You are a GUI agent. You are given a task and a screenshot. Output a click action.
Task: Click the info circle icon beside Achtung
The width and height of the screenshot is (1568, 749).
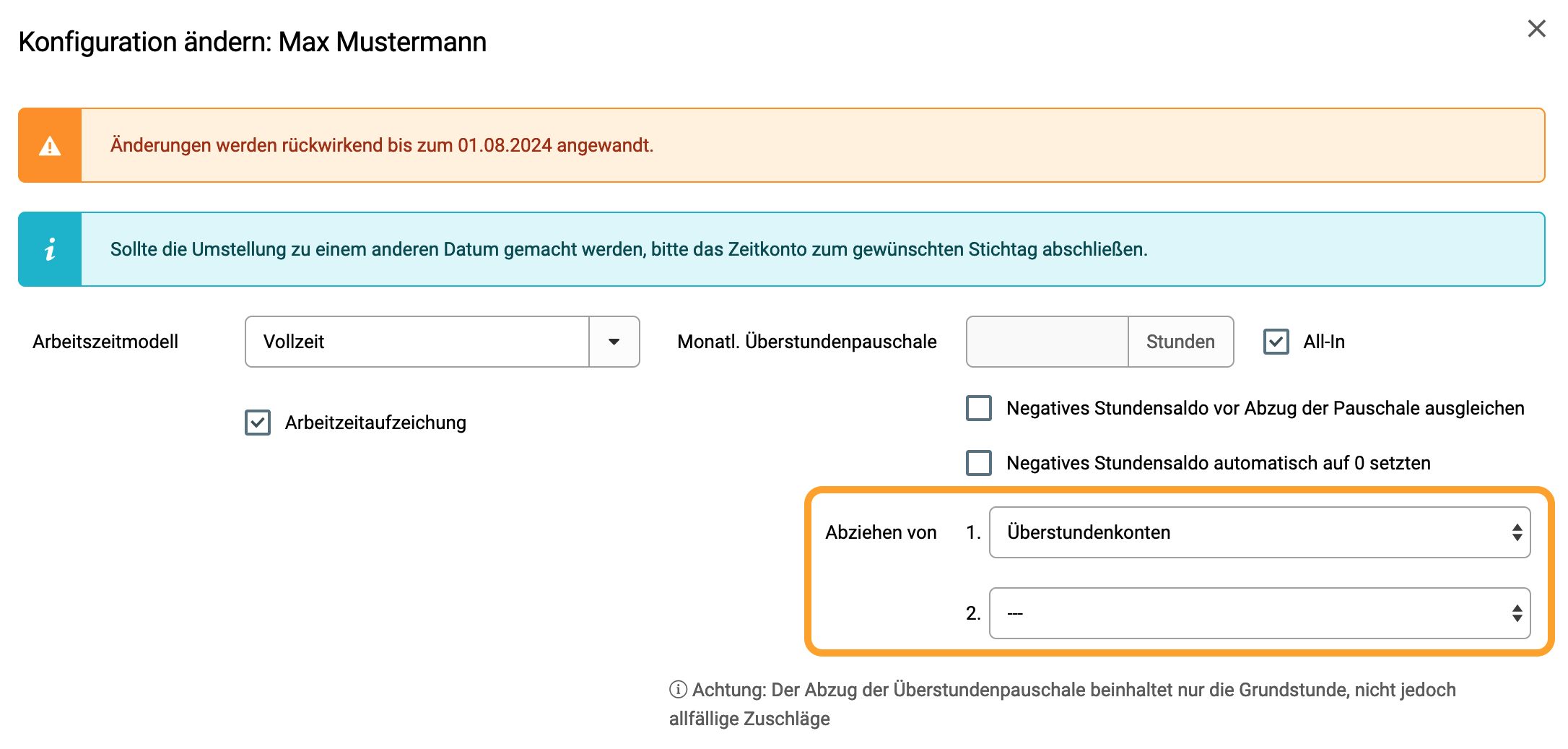coord(678,690)
